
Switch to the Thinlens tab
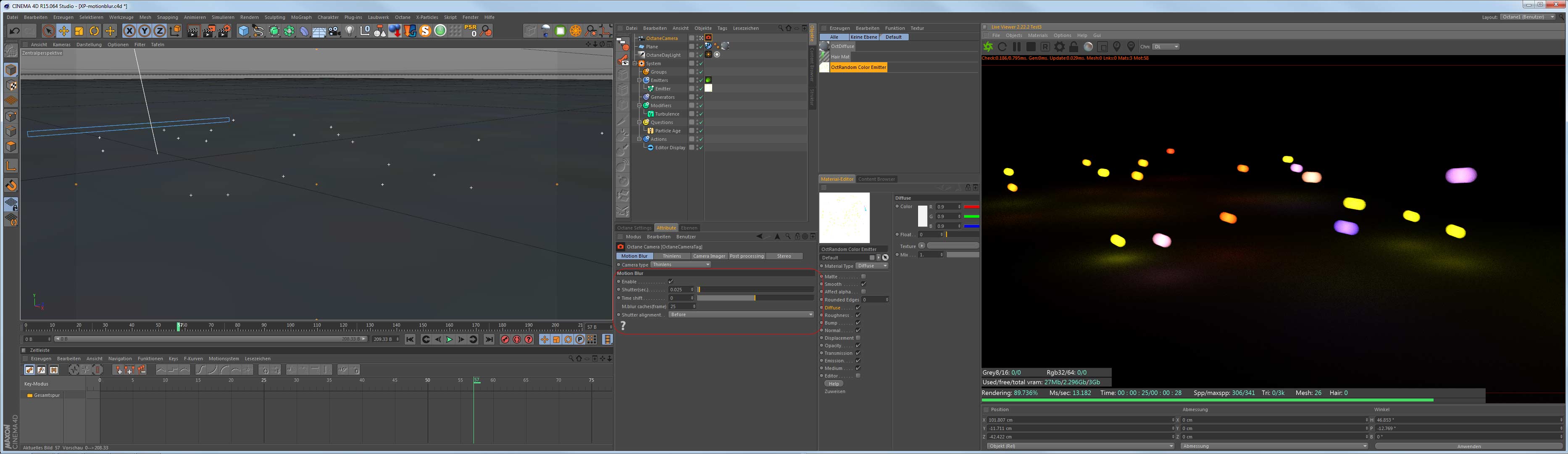point(671,256)
